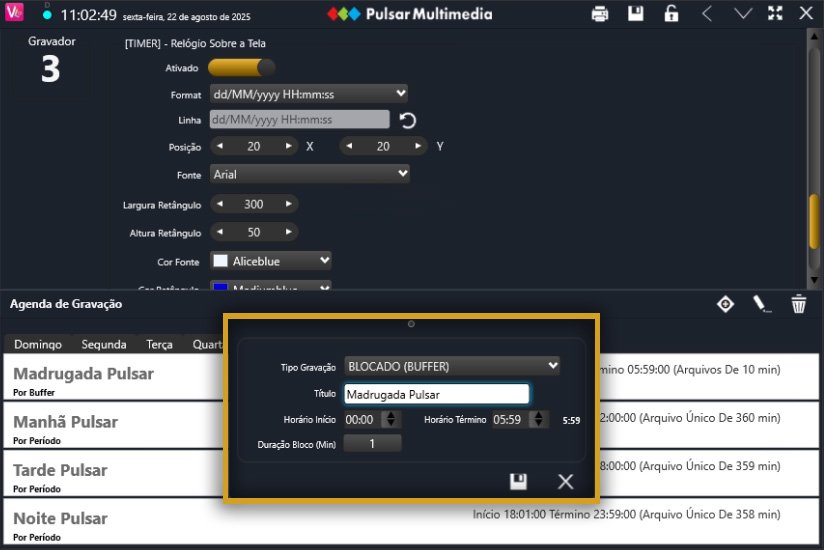Click the dialog top drag handle dot

411,324
